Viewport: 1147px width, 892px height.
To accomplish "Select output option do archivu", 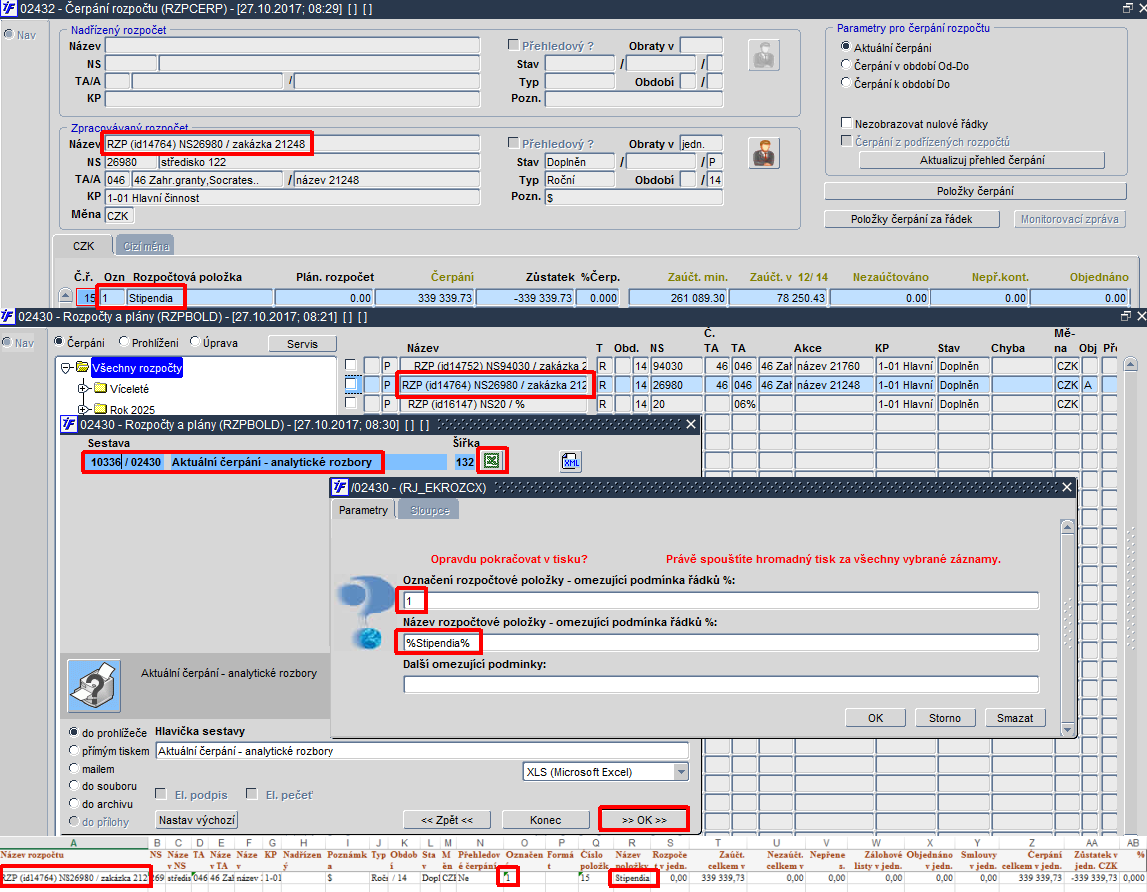I will [x=74, y=803].
